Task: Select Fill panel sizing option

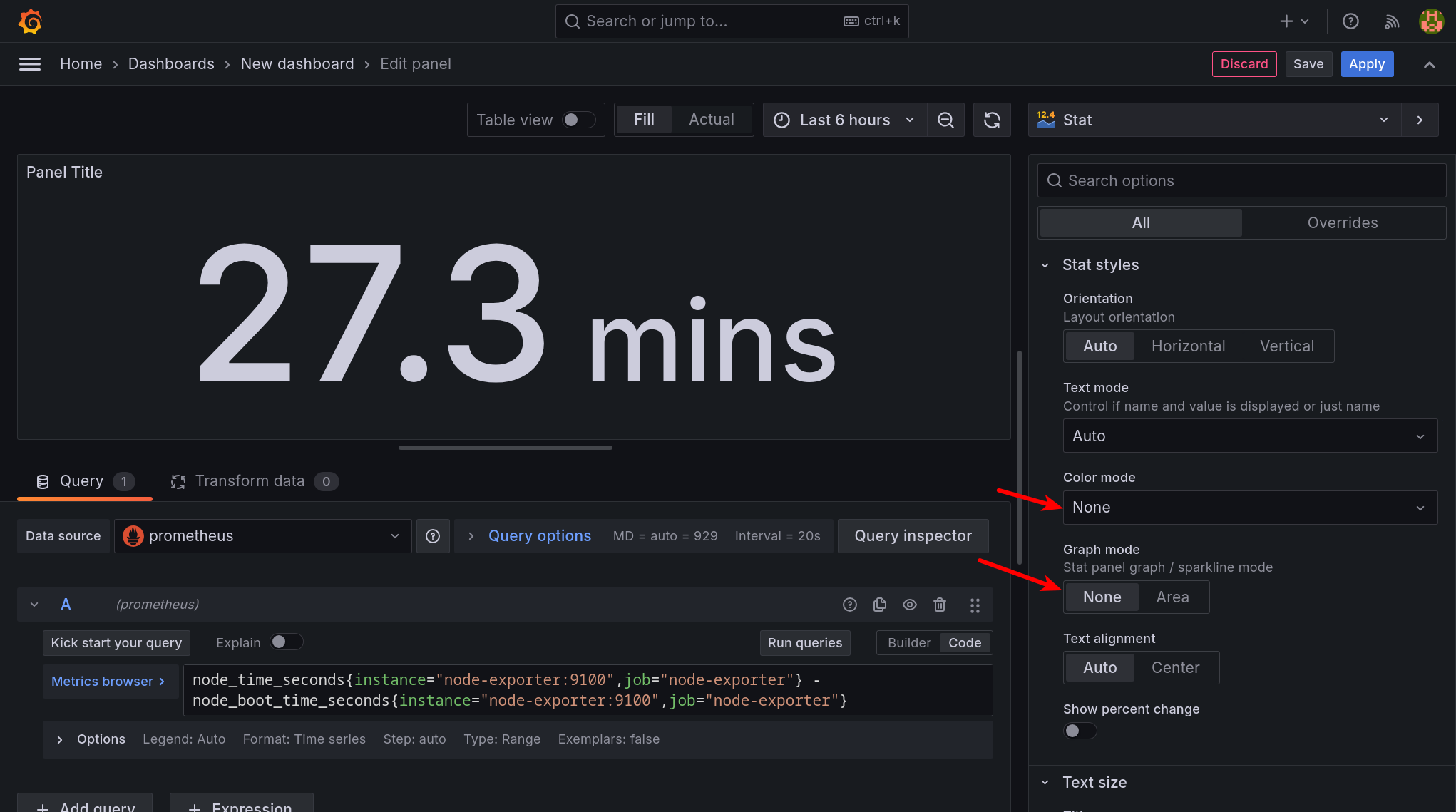Action: pyautogui.click(x=644, y=120)
